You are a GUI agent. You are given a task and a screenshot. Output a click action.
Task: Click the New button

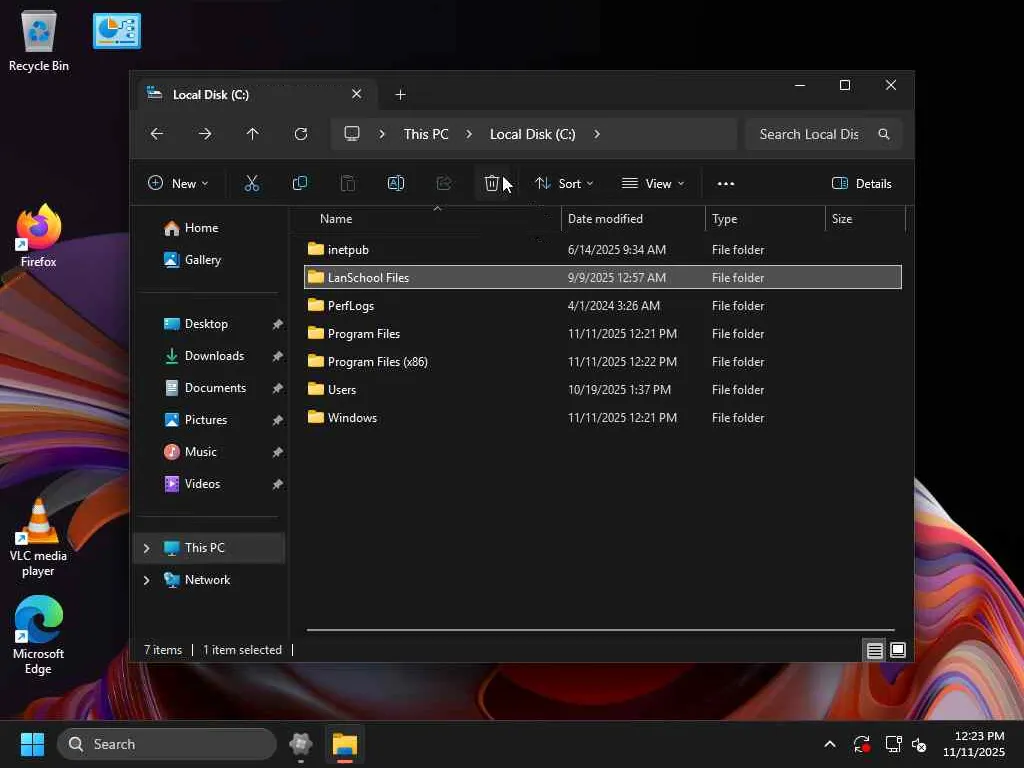178,183
